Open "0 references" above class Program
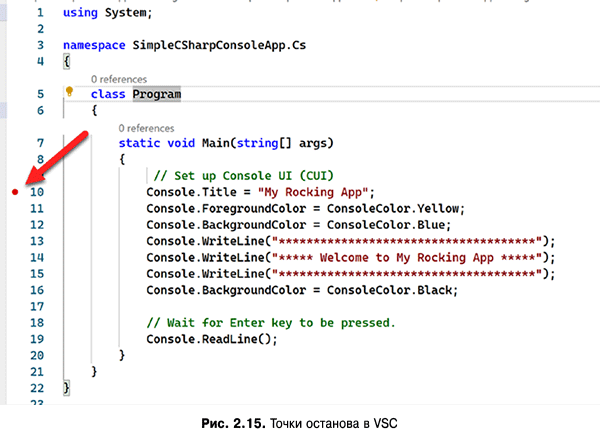 [118, 79]
